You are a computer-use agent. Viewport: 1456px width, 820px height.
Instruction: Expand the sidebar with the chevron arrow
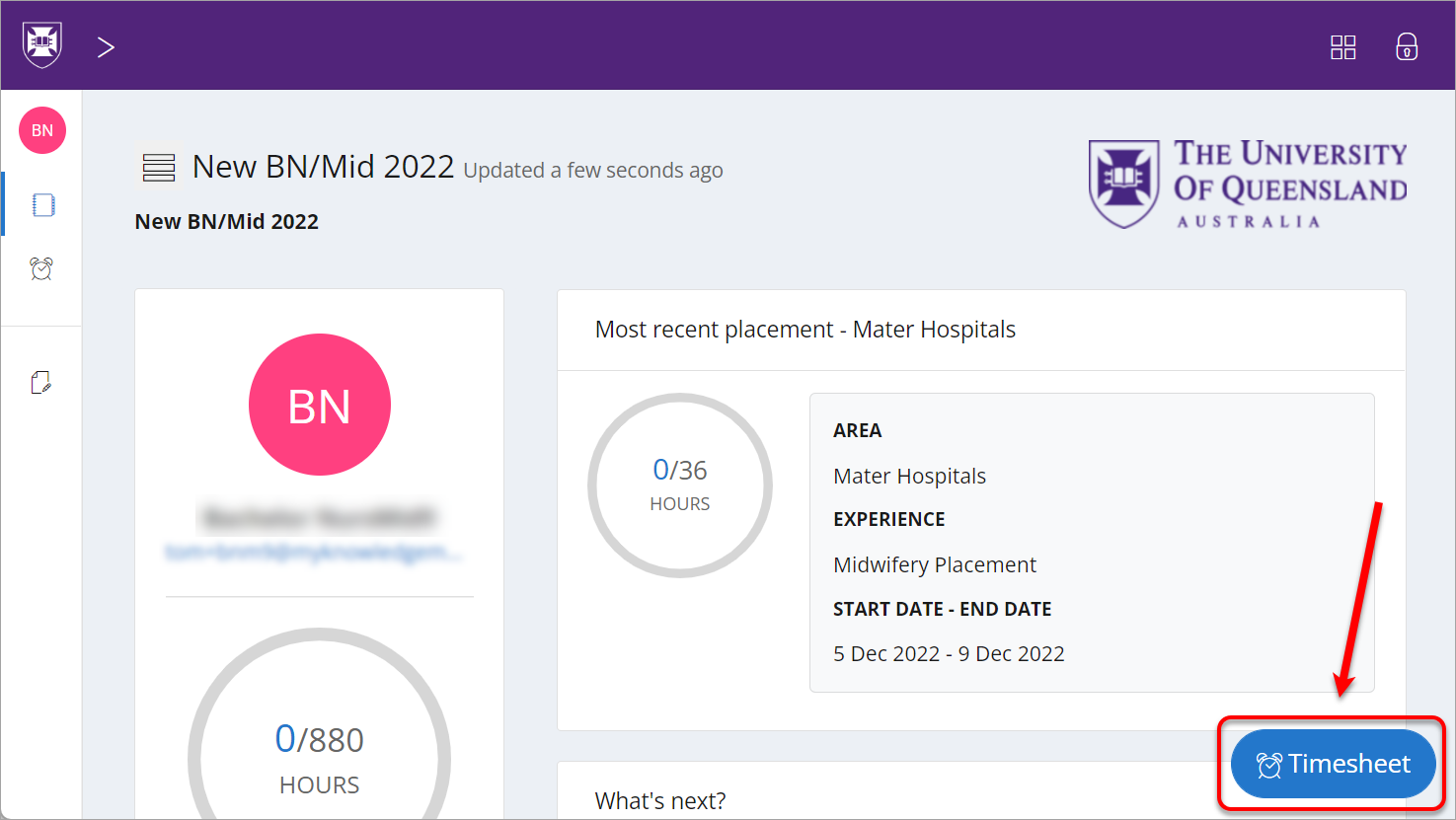pyautogui.click(x=106, y=47)
